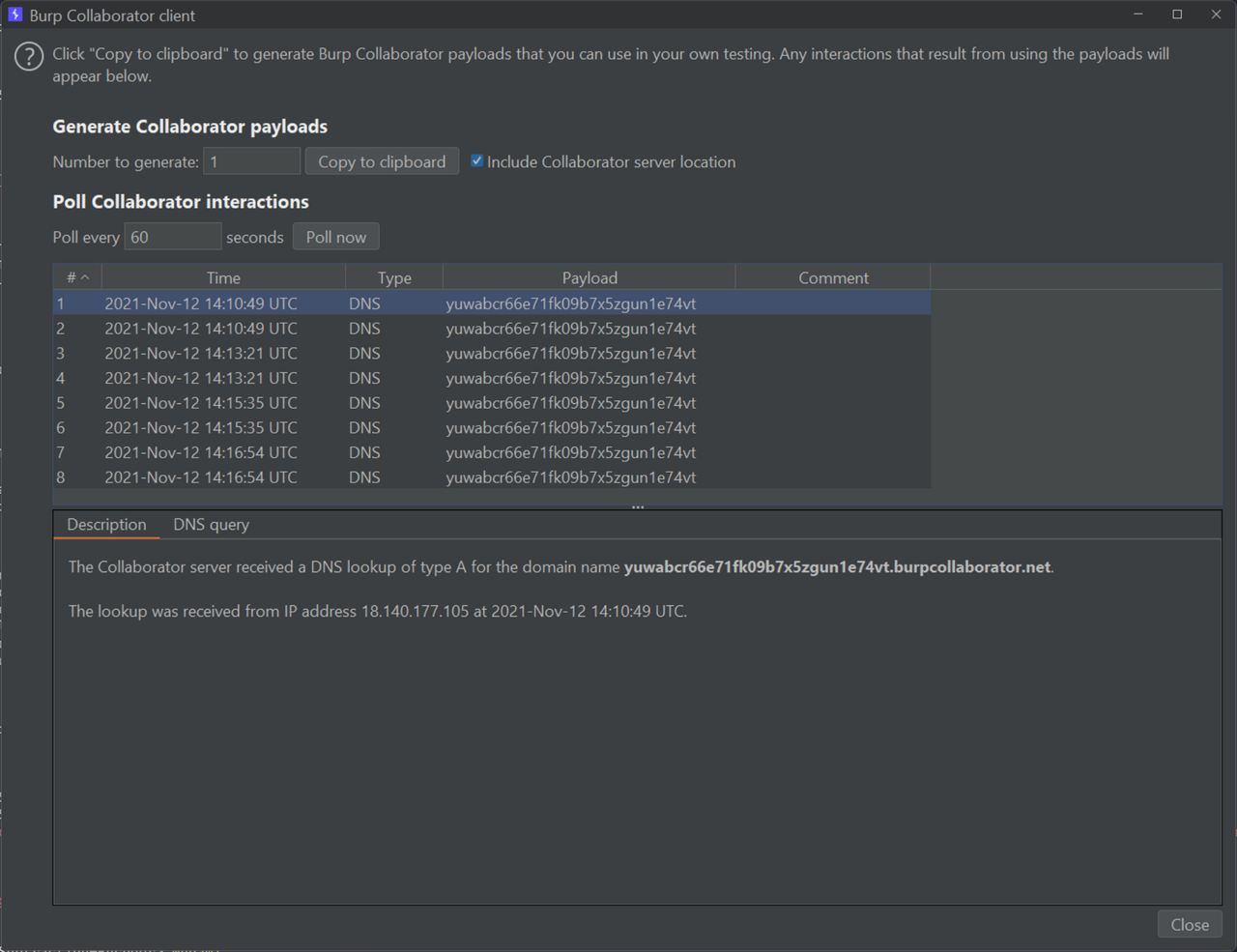Maximize the Burp Collaborator client window
The height and width of the screenshot is (952, 1237).
coord(1177,14)
